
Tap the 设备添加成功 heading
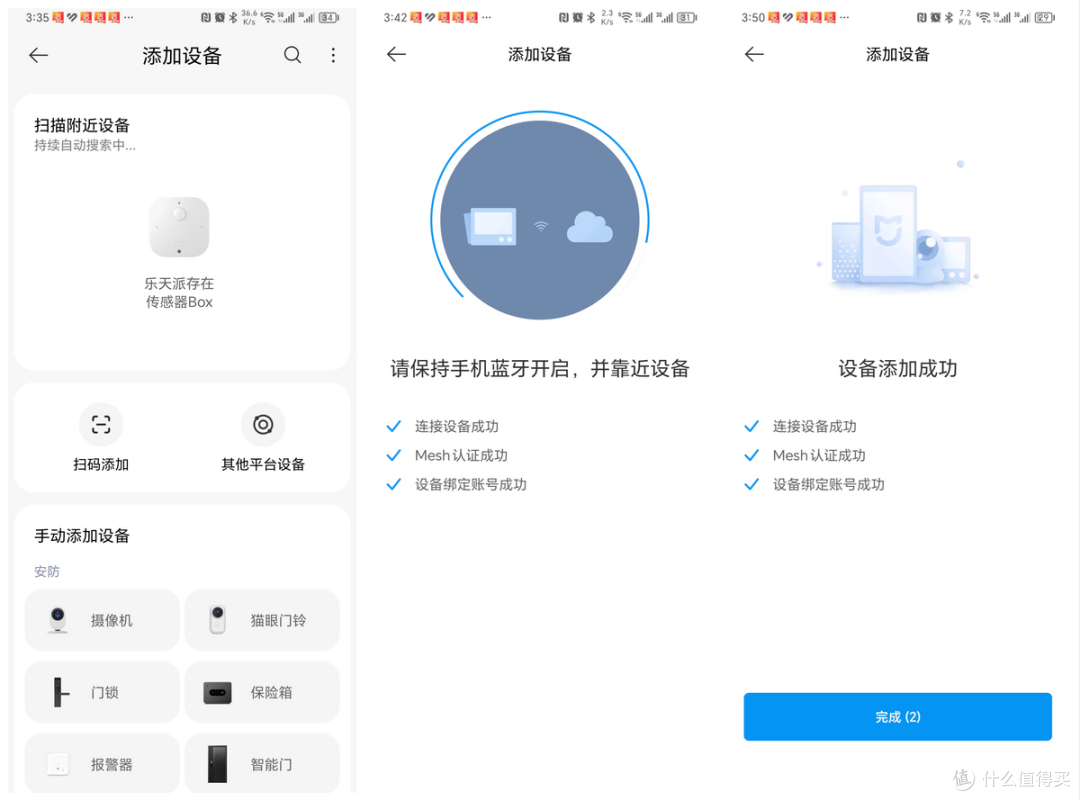(x=897, y=368)
